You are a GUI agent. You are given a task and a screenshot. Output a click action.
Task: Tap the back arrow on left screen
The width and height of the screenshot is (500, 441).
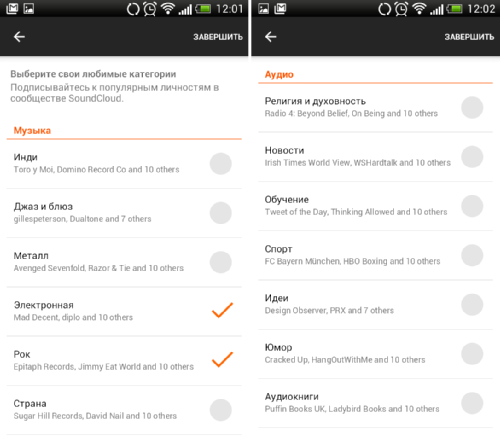point(19,37)
